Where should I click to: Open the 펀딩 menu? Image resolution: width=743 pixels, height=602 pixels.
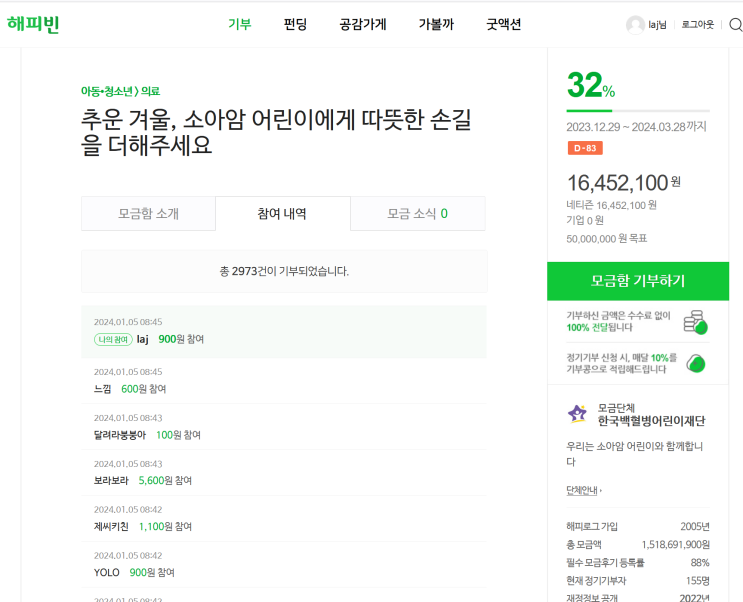(295, 24)
